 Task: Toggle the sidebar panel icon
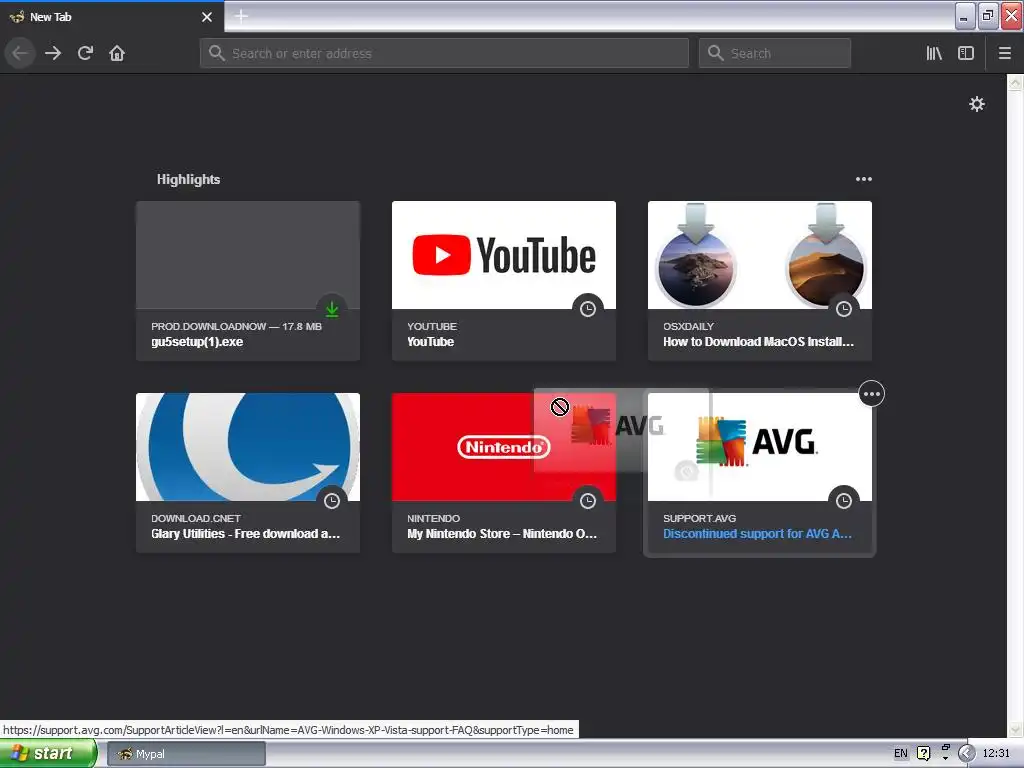[966, 53]
